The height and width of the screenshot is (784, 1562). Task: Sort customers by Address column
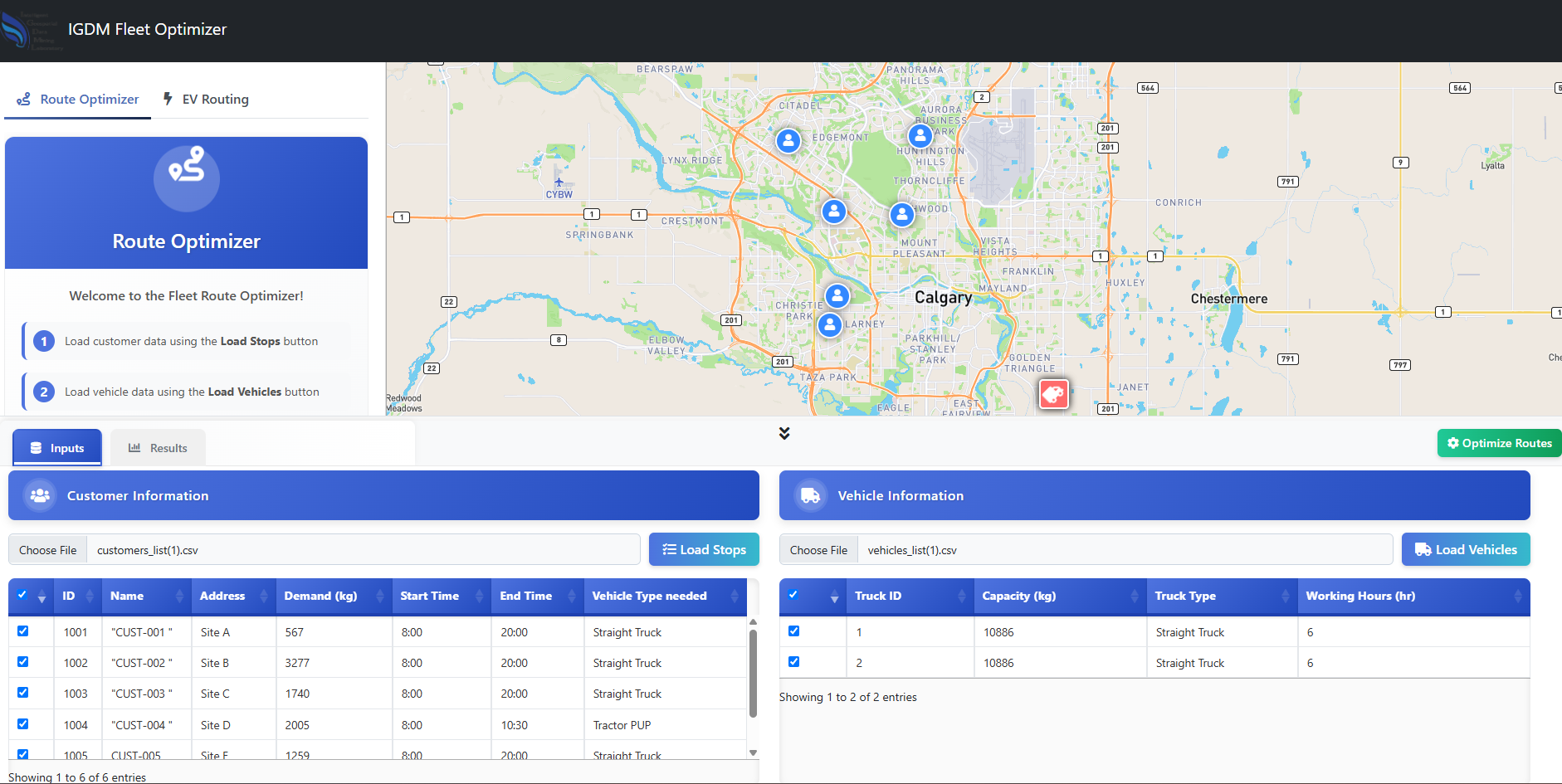point(233,596)
